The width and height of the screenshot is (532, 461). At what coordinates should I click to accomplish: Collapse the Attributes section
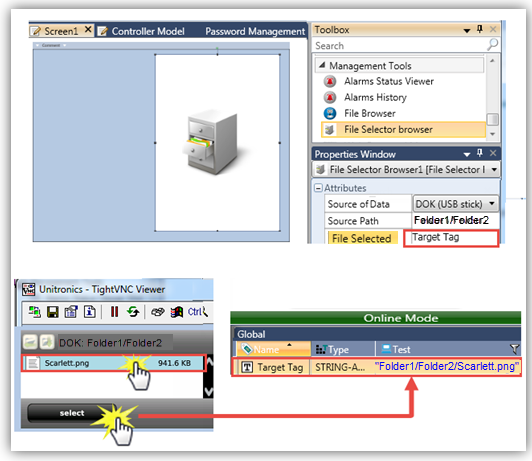pos(318,188)
